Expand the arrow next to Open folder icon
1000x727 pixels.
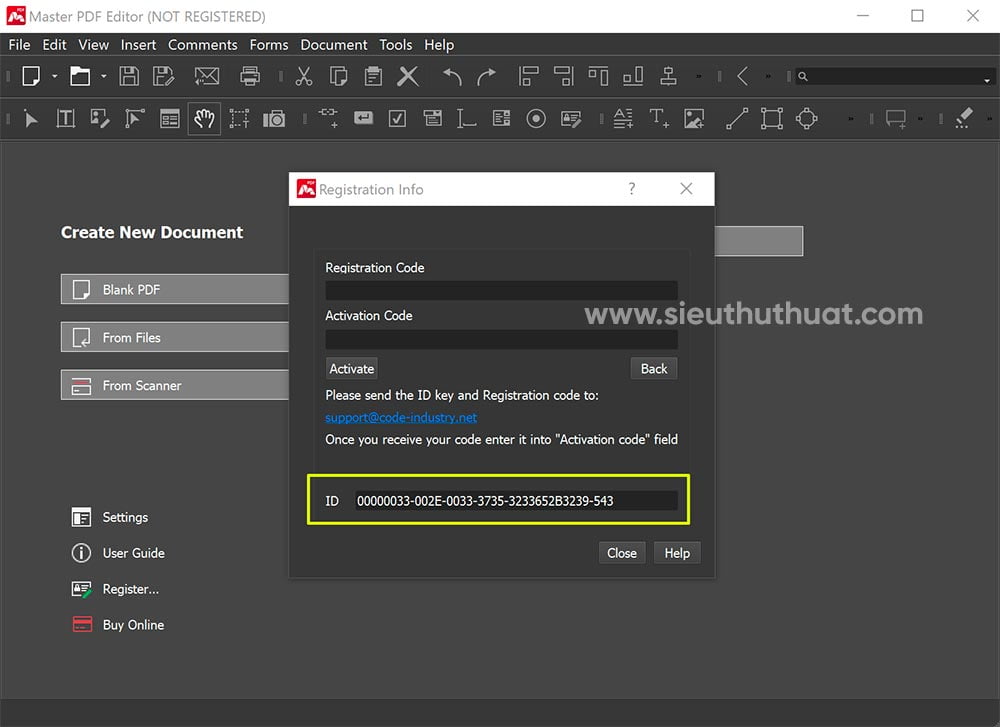pyautogui.click(x=103, y=77)
